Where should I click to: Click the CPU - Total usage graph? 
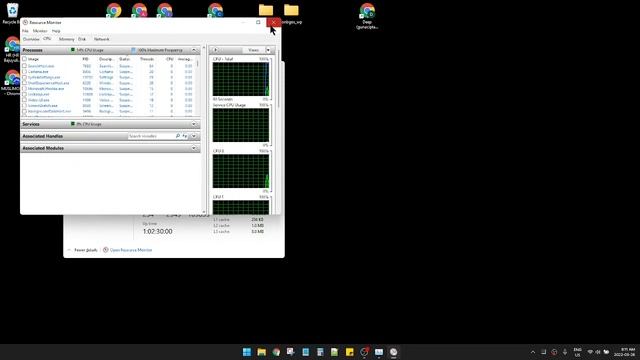click(241, 79)
